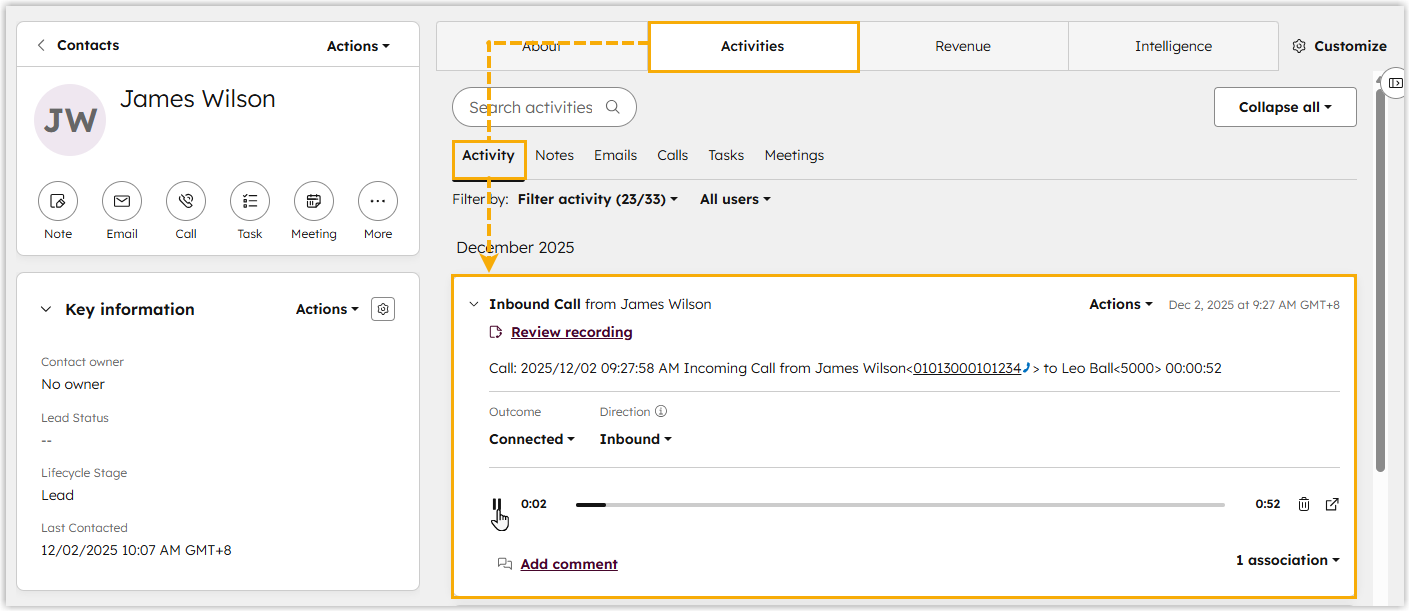This screenshot has width=1410, height=612.
Task: Click the Note icon button
Action: pos(58,201)
